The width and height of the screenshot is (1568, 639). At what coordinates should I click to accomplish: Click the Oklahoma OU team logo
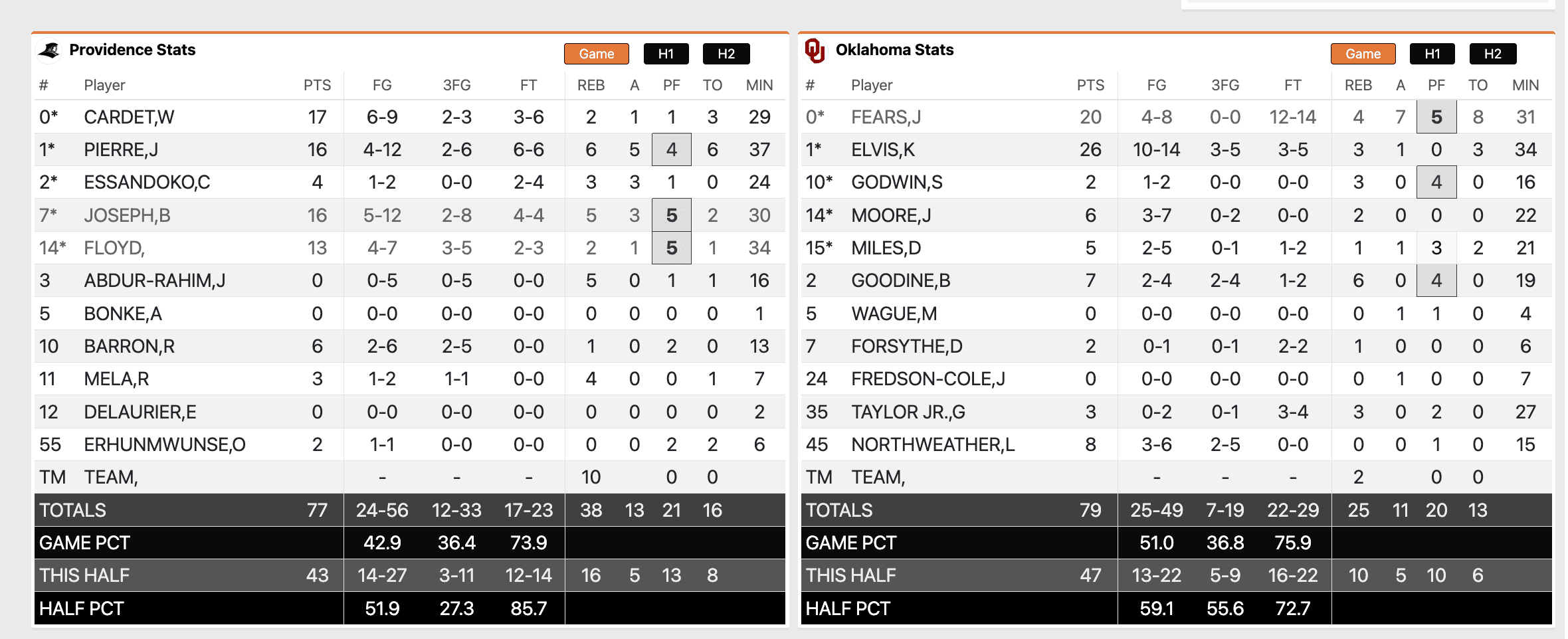(x=816, y=49)
